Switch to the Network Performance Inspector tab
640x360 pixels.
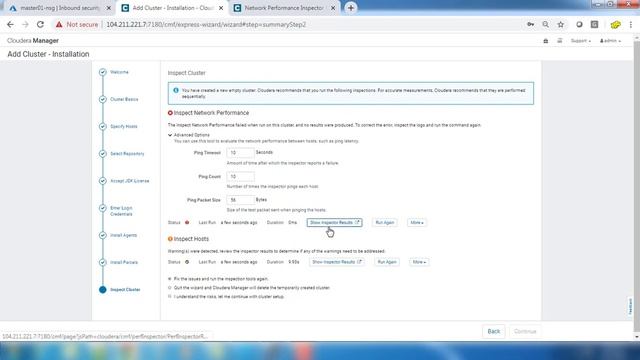284,8
